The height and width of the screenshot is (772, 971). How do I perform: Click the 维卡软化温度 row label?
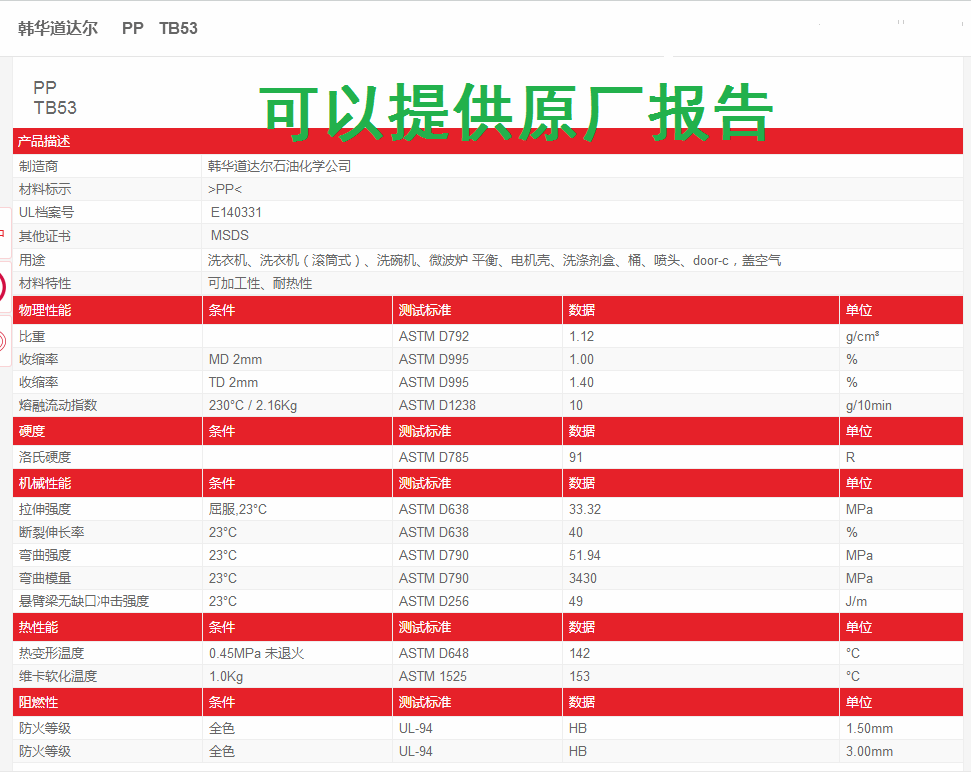[58, 676]
